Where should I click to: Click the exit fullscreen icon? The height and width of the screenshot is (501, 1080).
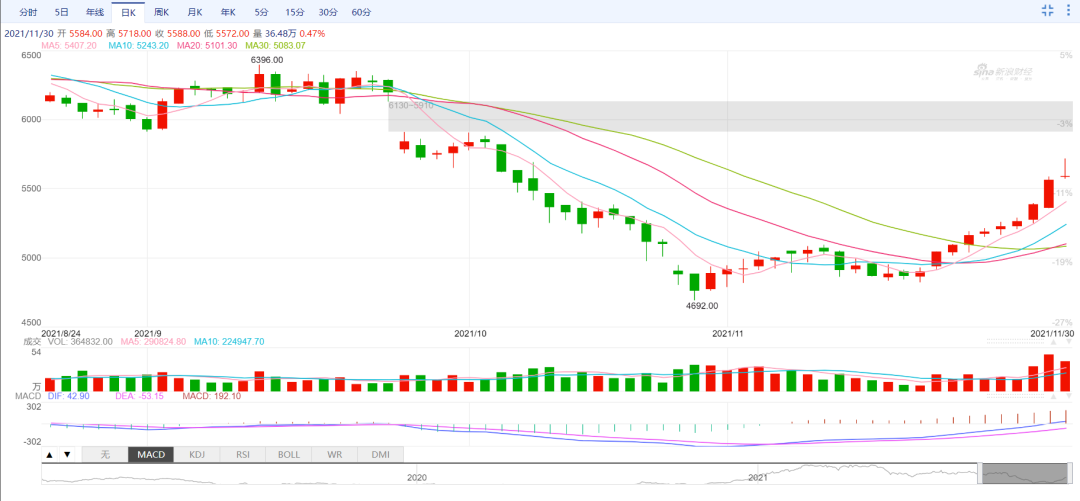pyautogui.click(x=1048, y=10)
